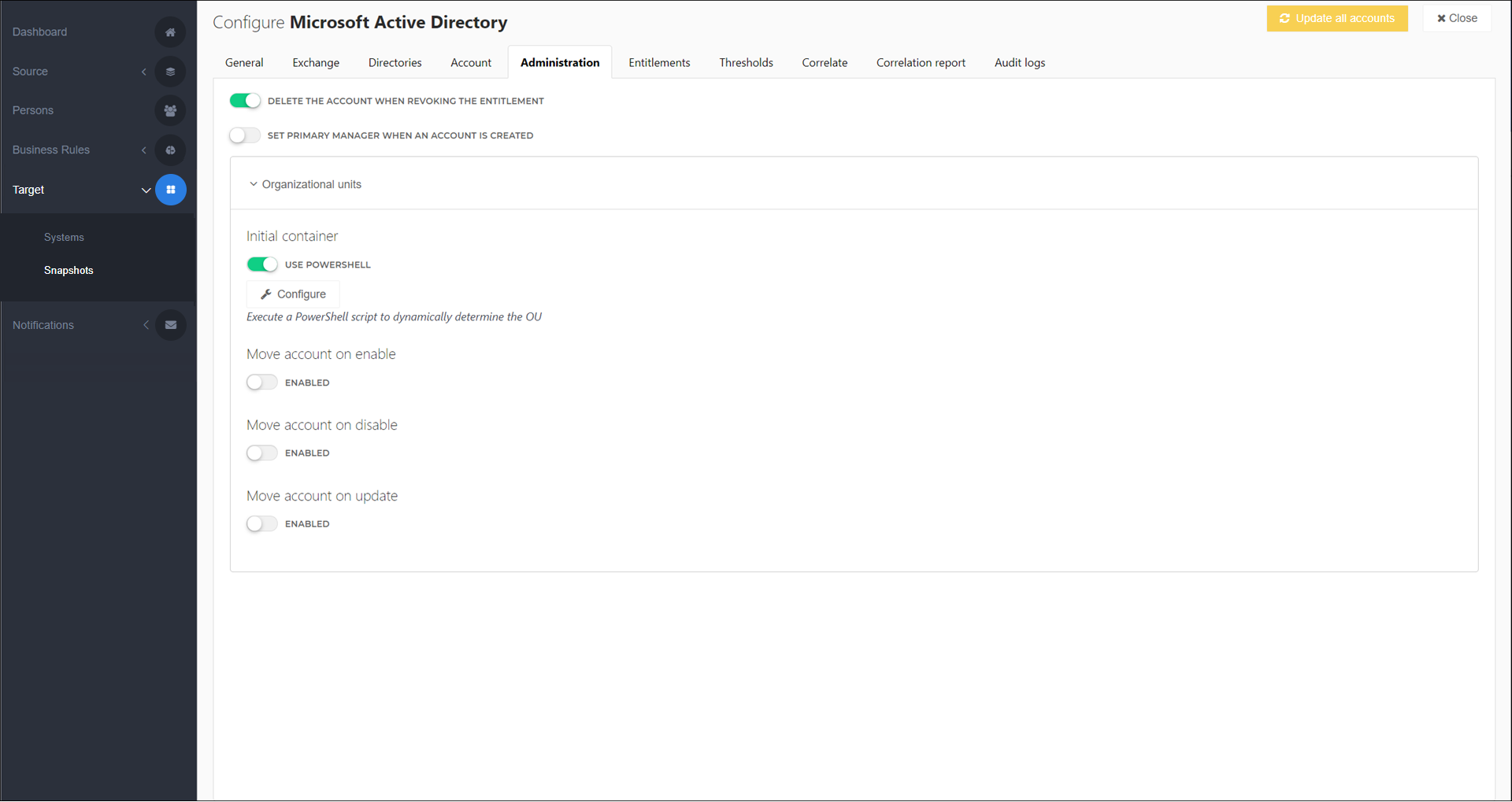Viewport: 1512px width, 802px height.
Task: View the Correlation report tab
Action: 921,63
